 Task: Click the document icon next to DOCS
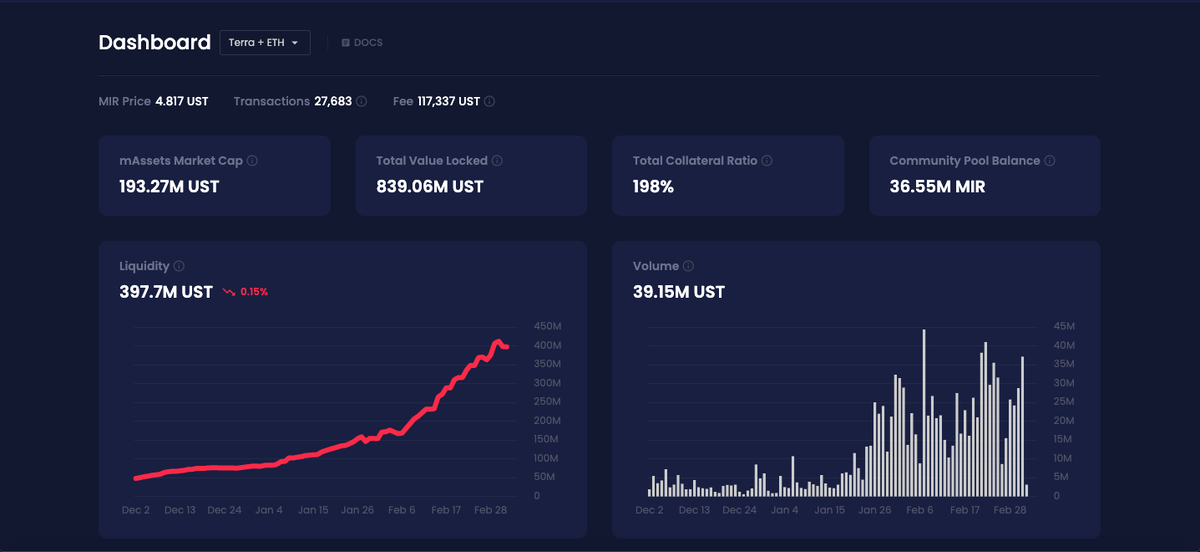(x=346, y=43)
